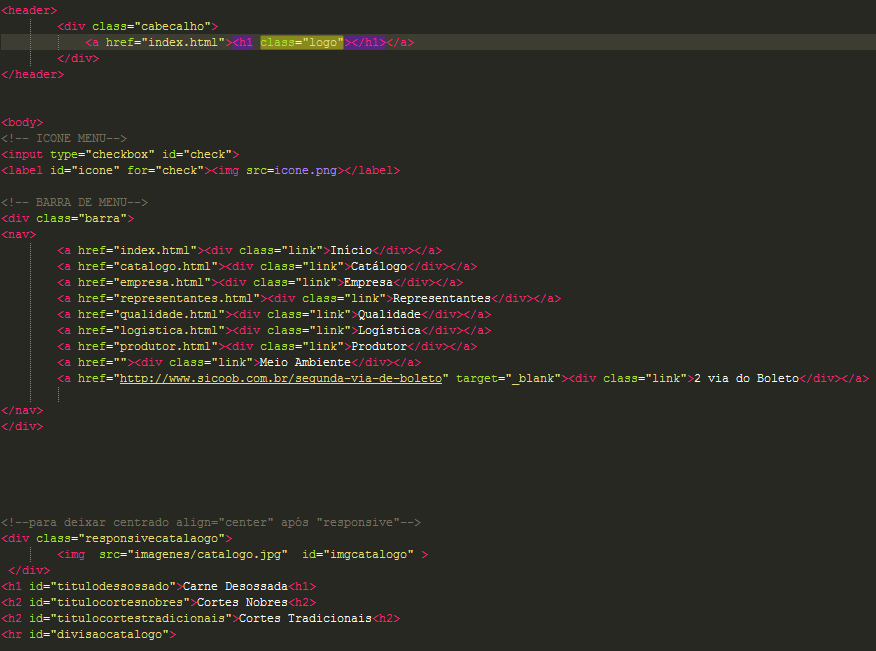The image size is (876, 651).
Task: Click the Representantes link text
Action: click(442, 298)
